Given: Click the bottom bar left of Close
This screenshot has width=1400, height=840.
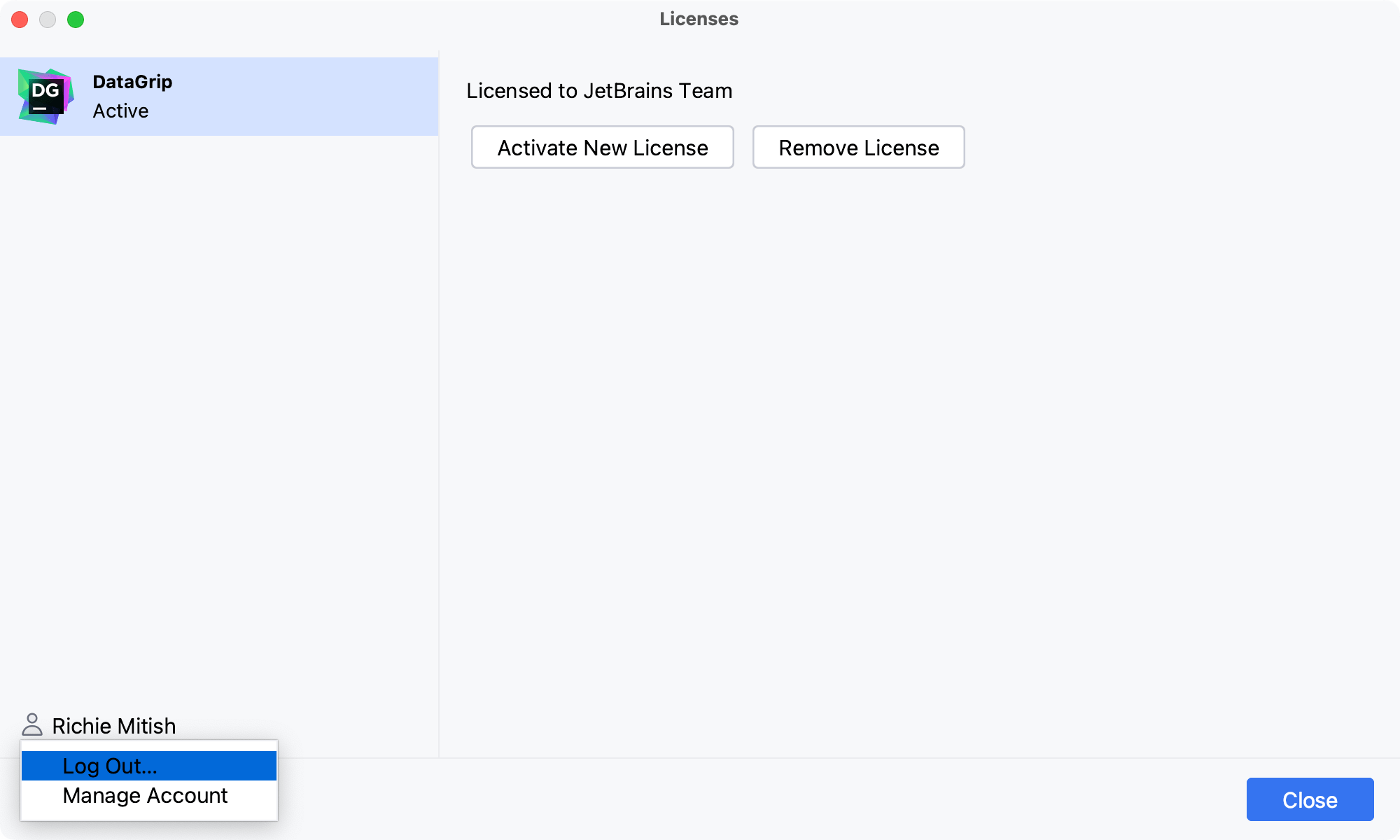Looking at the screenshot, I should [x=770, y=799].
